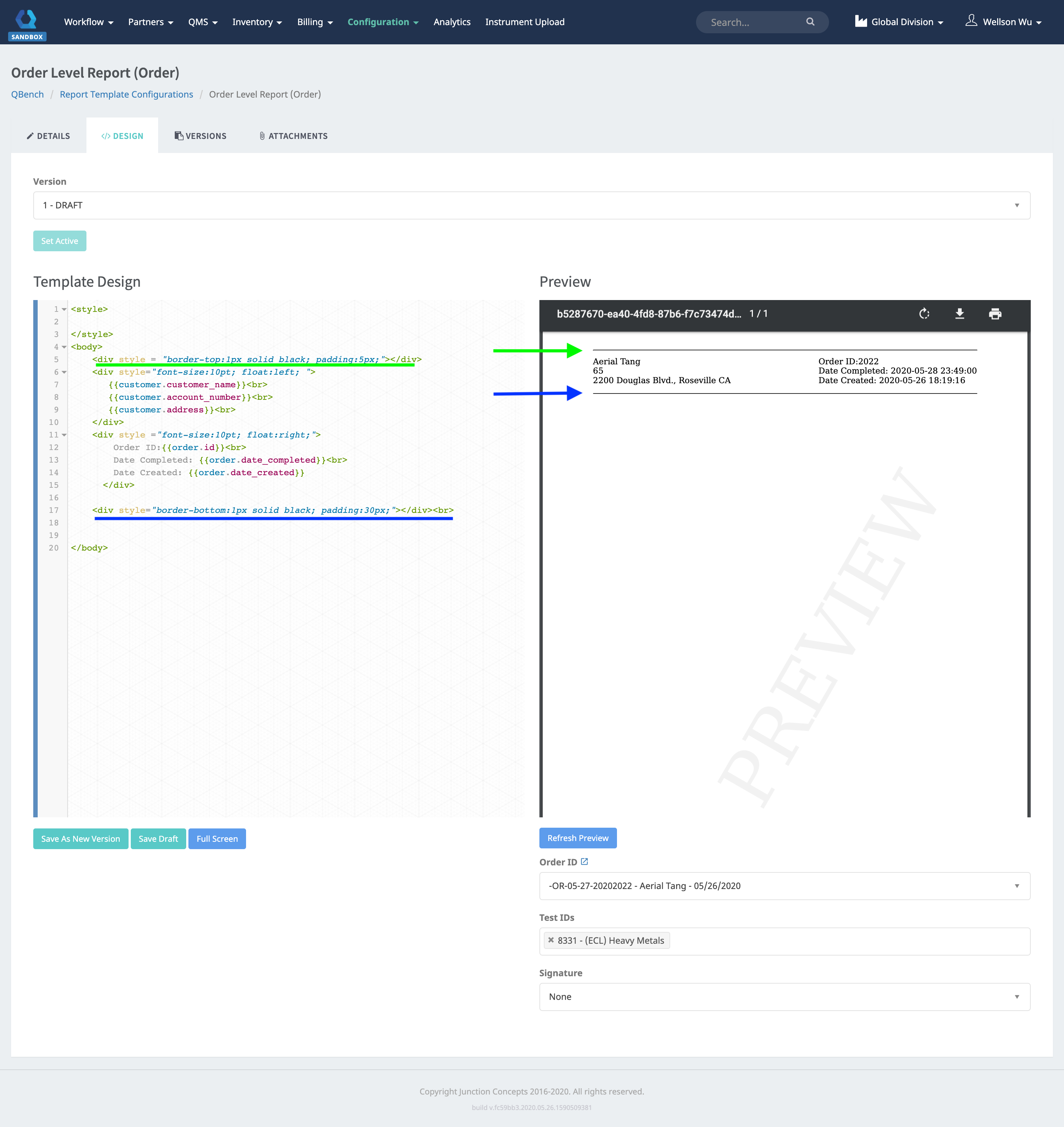Open the Report Template Configurations breadcrumb link
The width and height of the screenshot is (1064, 1127).
[126, 94]
